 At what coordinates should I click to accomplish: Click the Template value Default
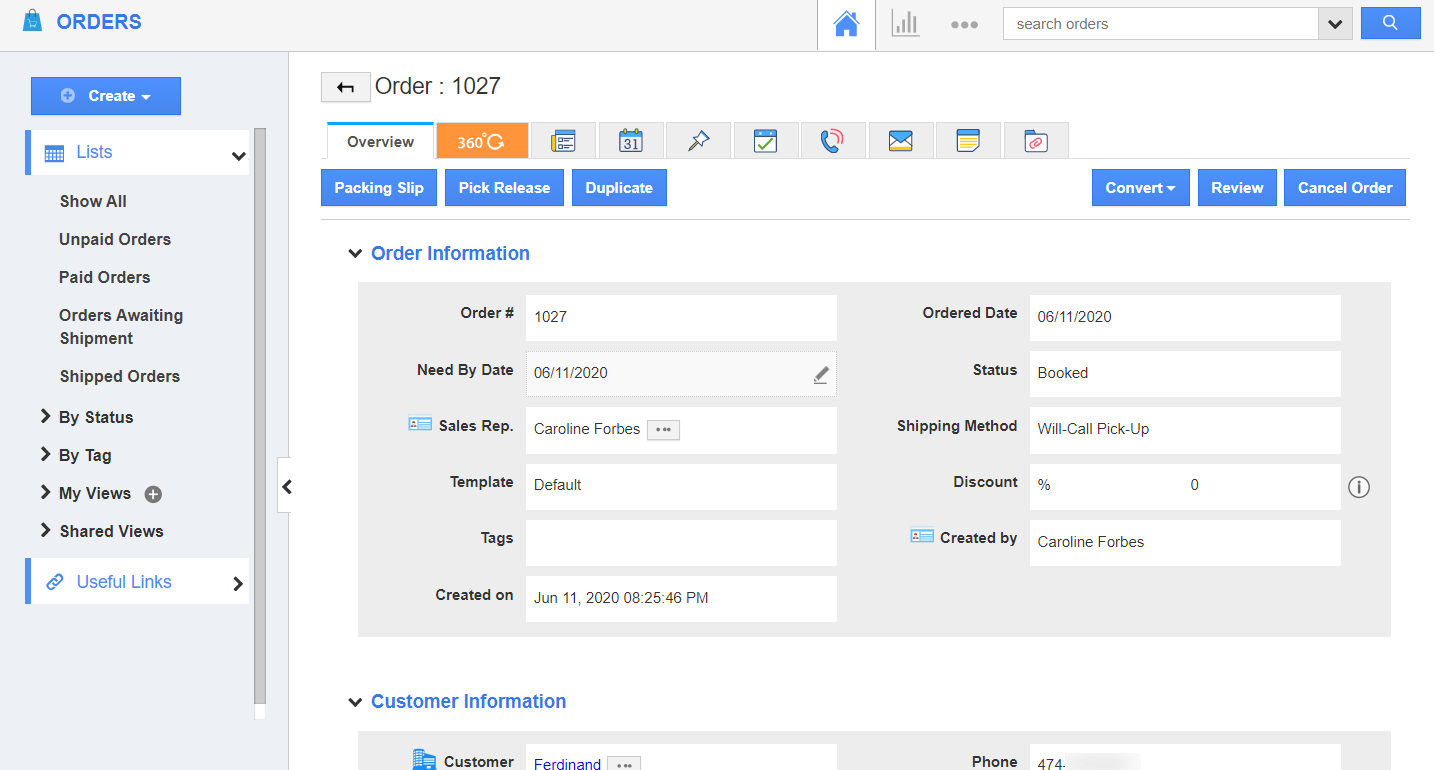(x=558, y=485)
